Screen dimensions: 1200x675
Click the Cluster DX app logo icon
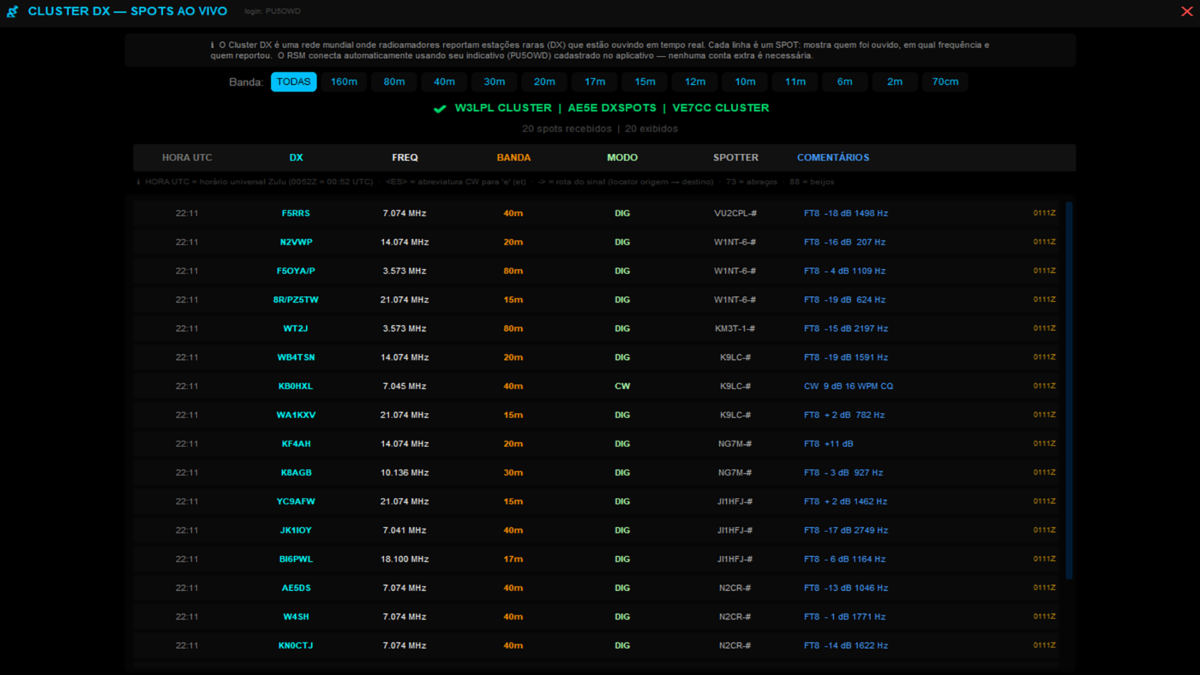click(x=13, y=12)
